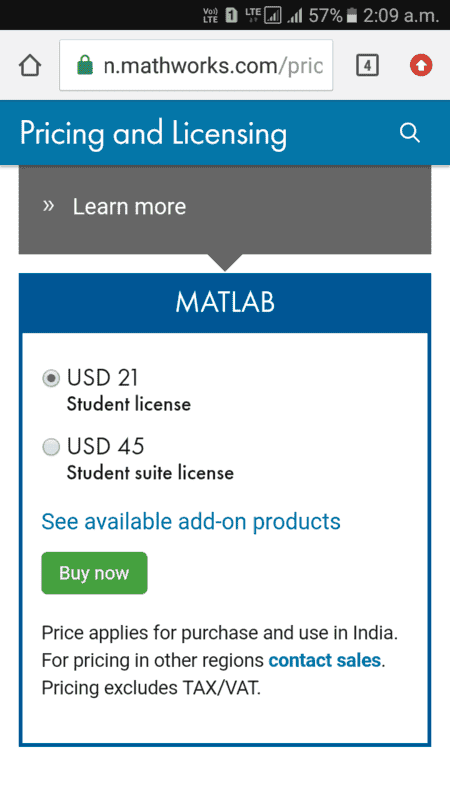The image size is (450, 800).
Task: Tap the green padlock security icon
Action: point(85,65)
